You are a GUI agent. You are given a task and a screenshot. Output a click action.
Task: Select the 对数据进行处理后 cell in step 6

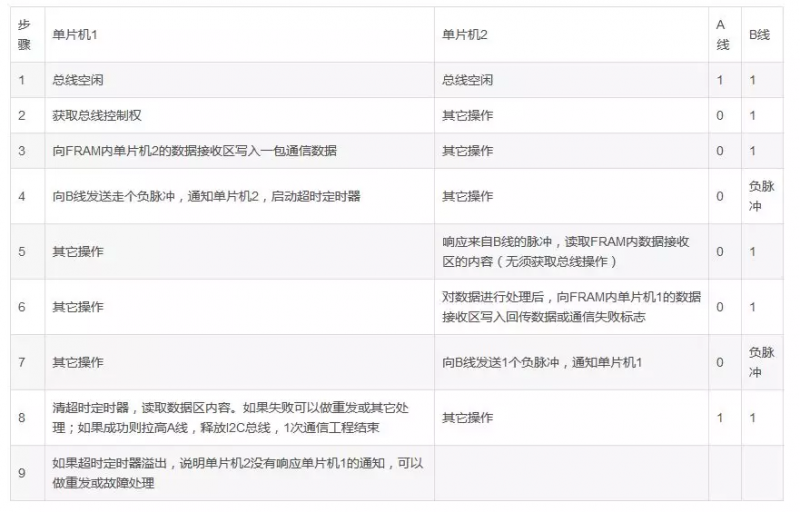[x=571, y=307]
